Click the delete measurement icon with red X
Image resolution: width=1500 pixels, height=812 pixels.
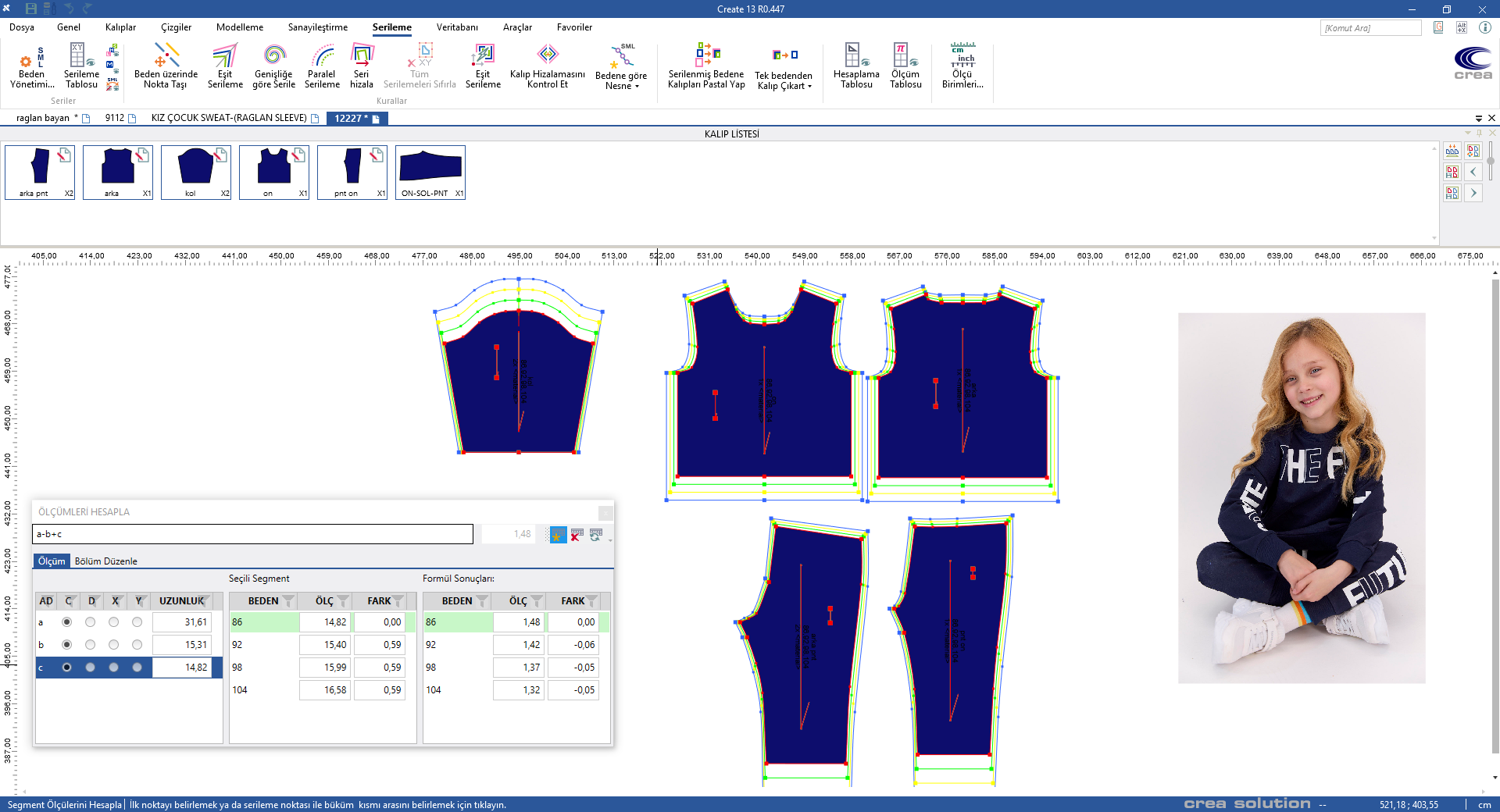[577, 535]
